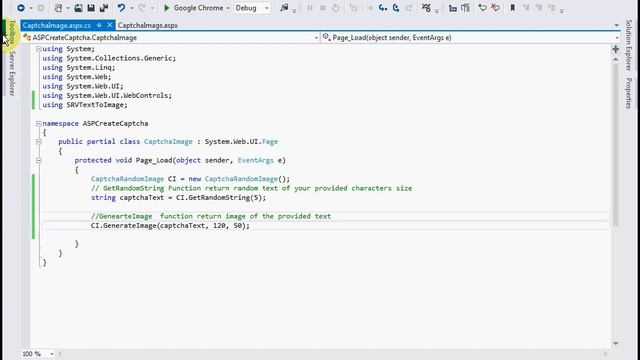The image size is (640, 360).
Task: Click the '// GetRandomString Function return' comment line
Action: coord(251,188)
